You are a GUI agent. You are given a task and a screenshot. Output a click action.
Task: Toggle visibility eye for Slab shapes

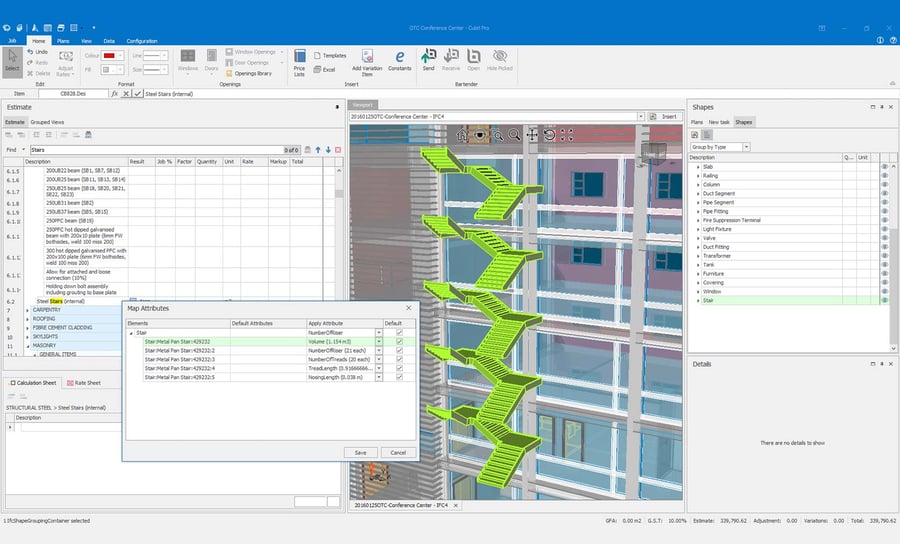click(x=885, y=167)
